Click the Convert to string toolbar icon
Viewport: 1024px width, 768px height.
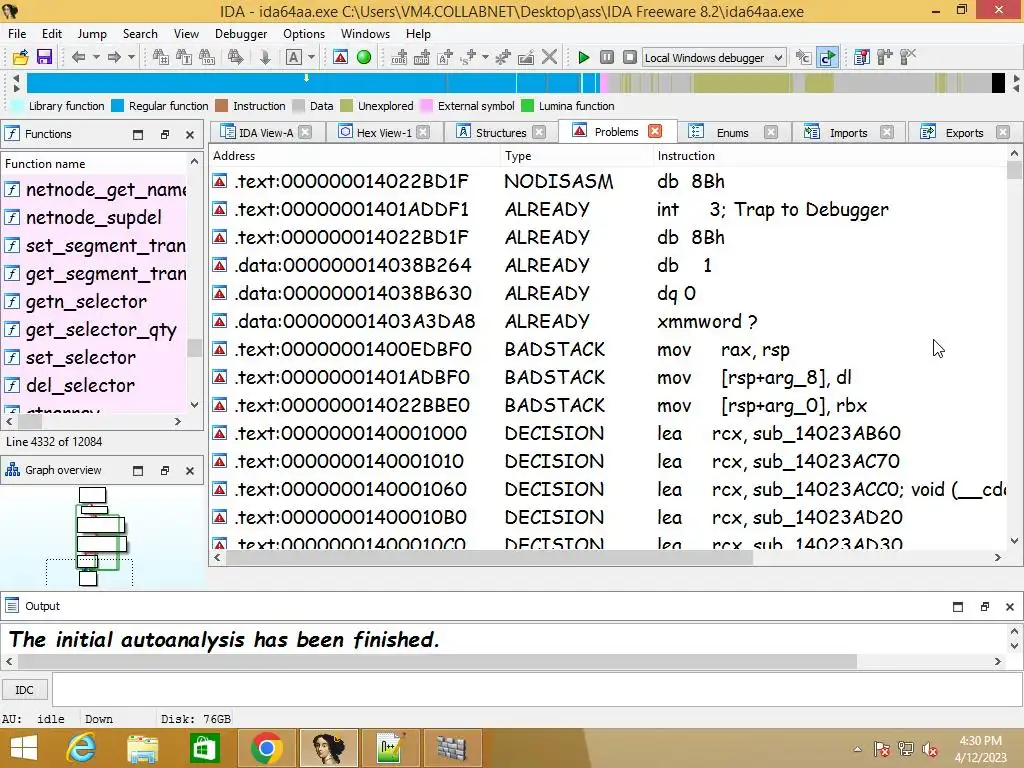[x=445, y=57]
